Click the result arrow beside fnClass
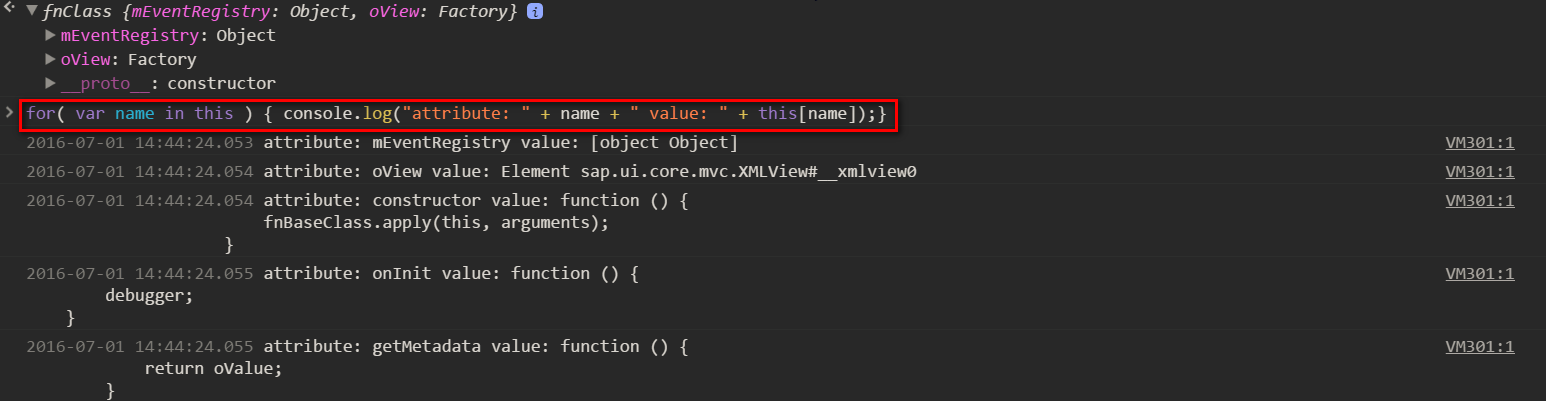 [x=10, y=11]
